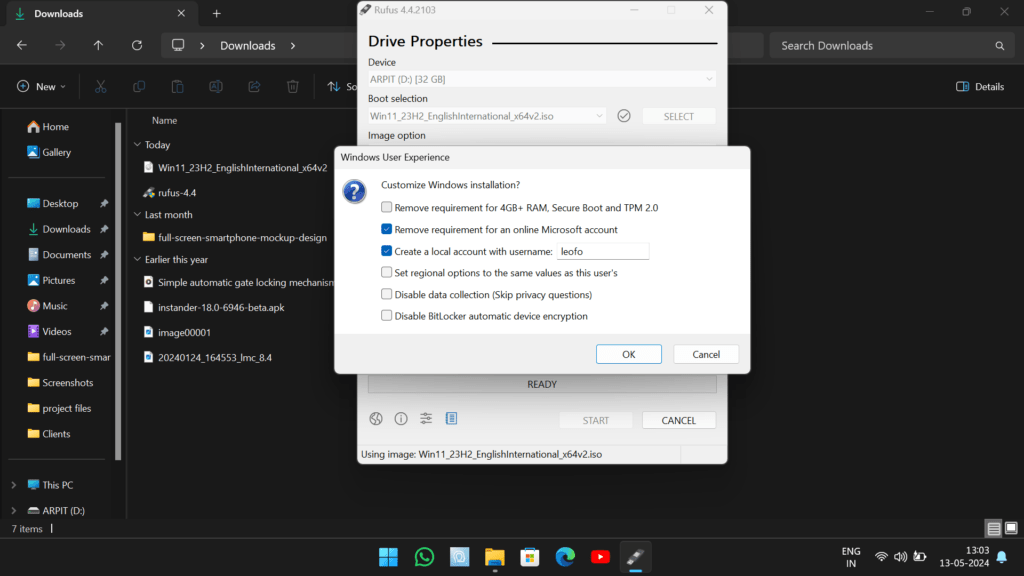This screenshot has height=576, width=1024.
Task: Select the rufus-4.4 file
Action: (x=170, y=193)
